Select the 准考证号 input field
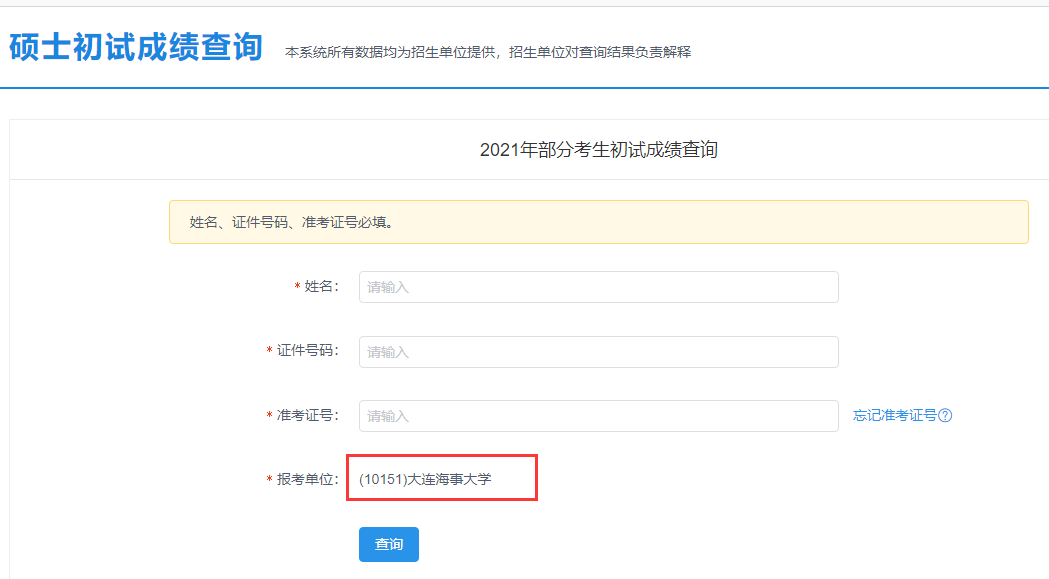 598,416
